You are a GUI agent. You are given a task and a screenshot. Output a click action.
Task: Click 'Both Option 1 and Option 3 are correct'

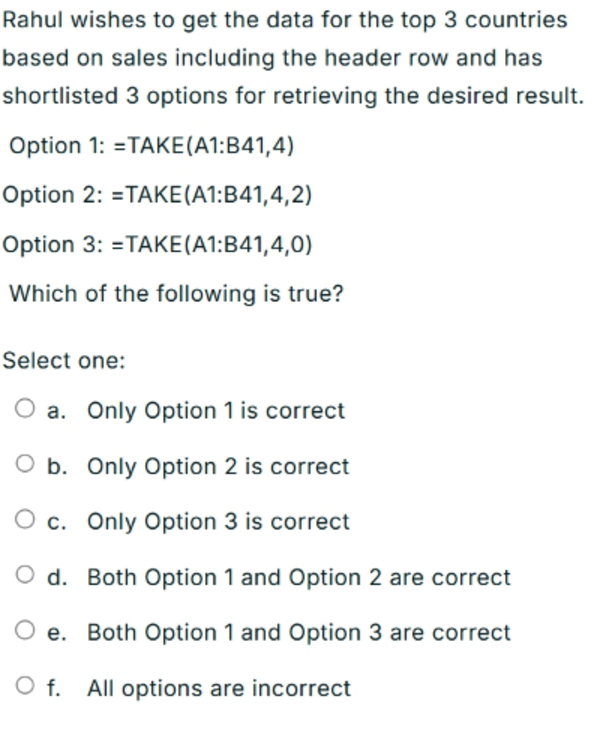pos(299,633)
